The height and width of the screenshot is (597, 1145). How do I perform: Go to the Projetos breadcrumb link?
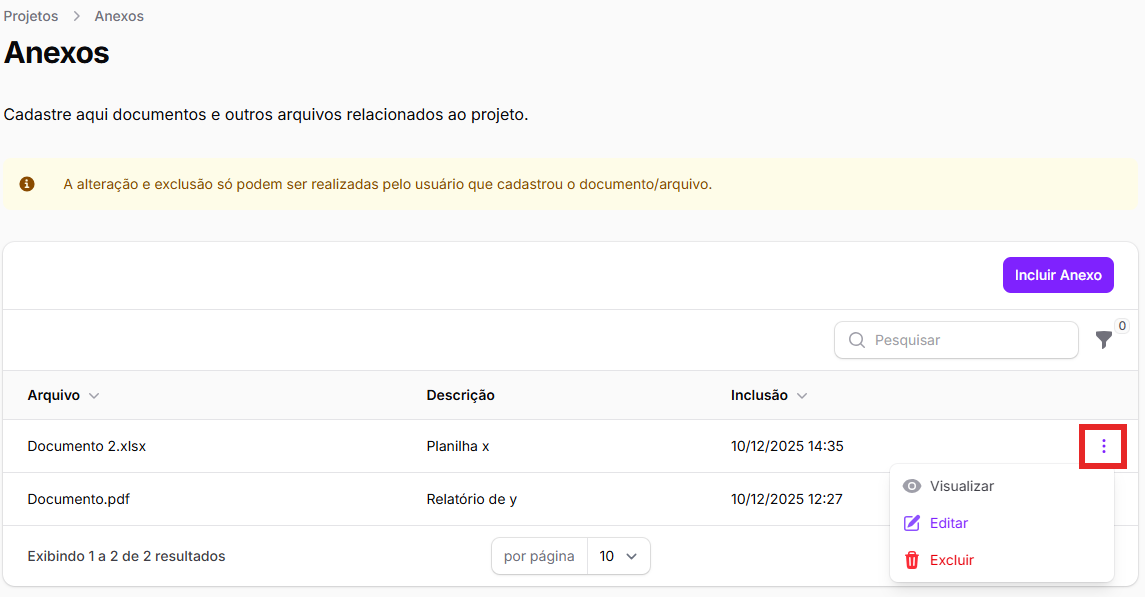coord(31,17)
